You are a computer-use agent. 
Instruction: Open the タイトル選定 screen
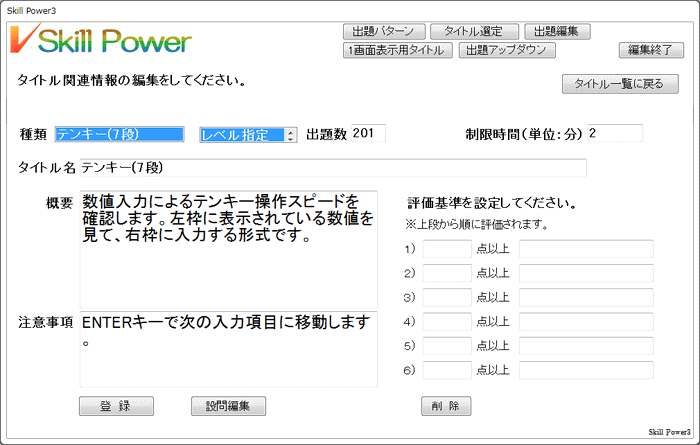(474, 32)
